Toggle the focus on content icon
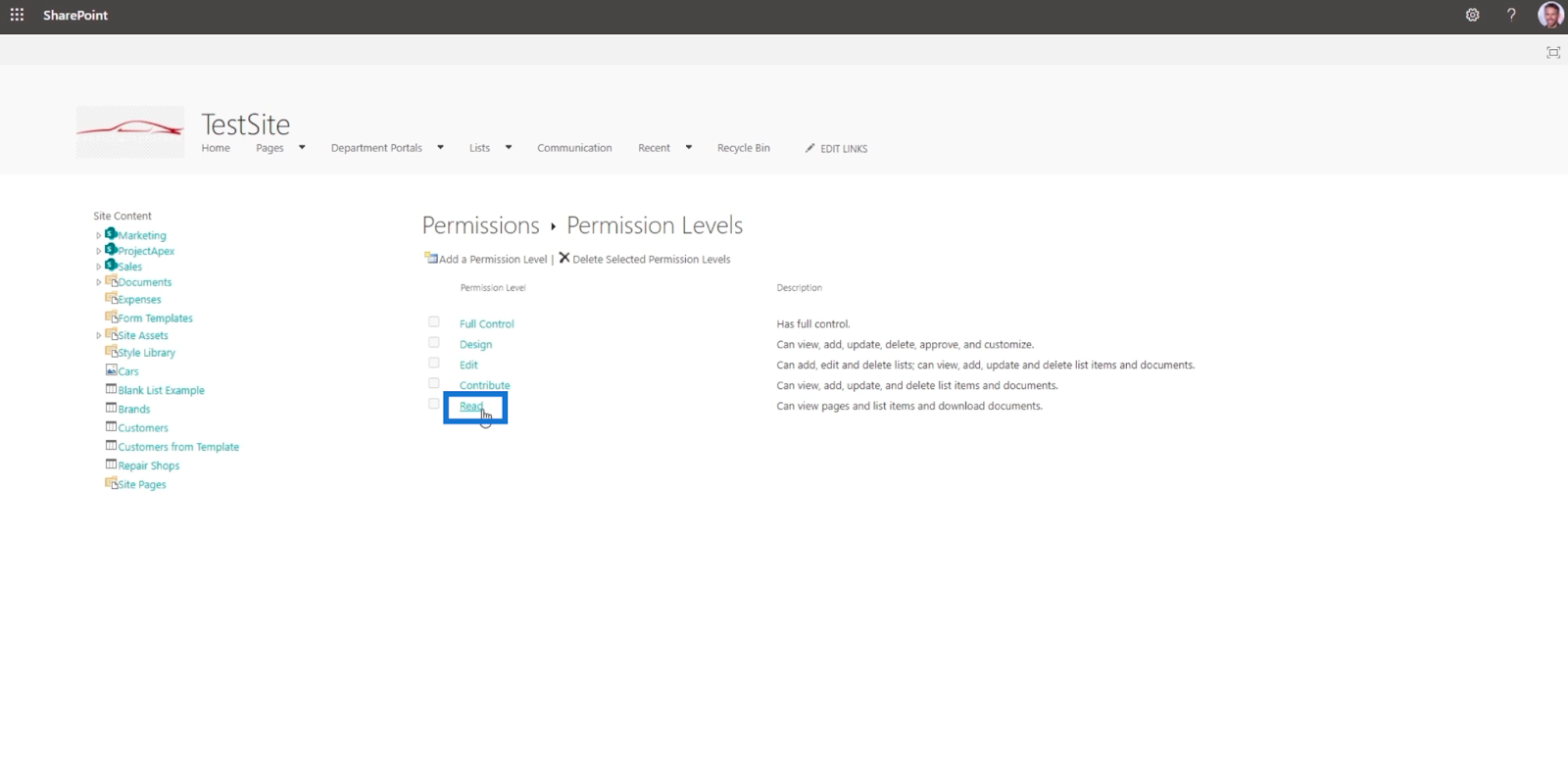The height and width of the screenshot is (783, 1568). 1553,52
